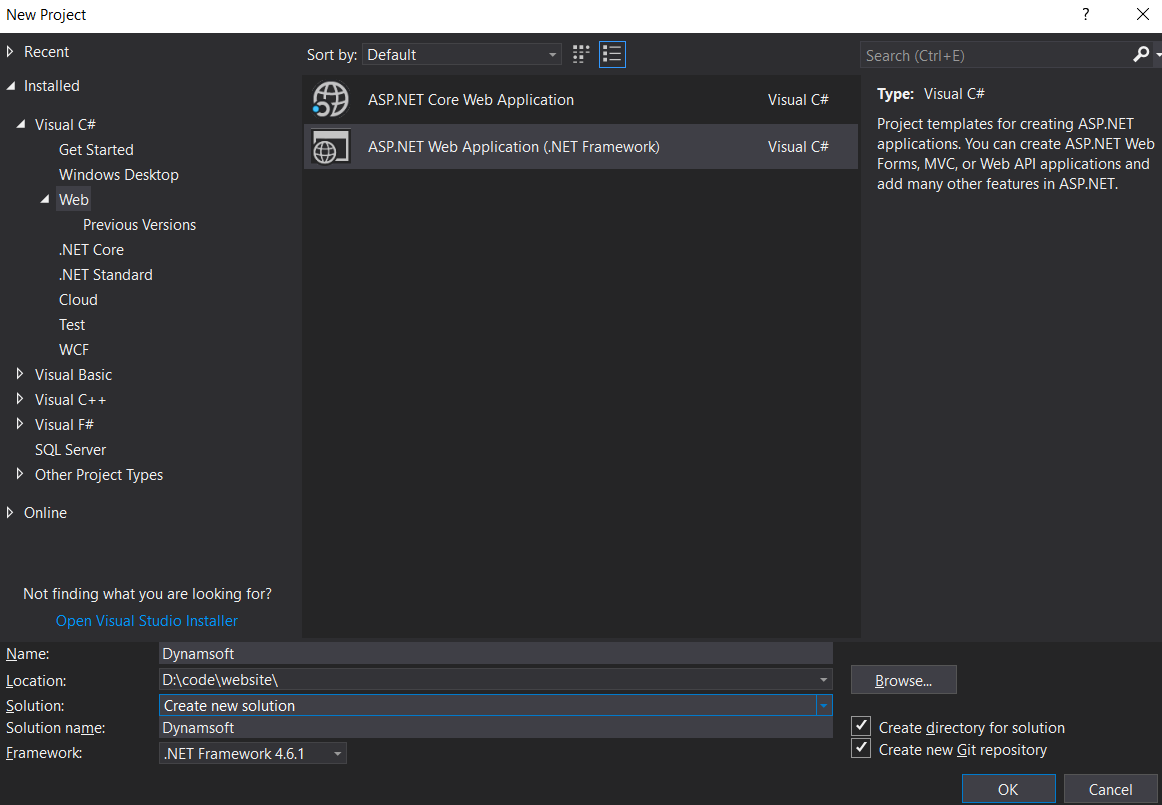The image size is (1162, 805).
Task: Collapse the Visual C# tree node
Action: (20, 124)
